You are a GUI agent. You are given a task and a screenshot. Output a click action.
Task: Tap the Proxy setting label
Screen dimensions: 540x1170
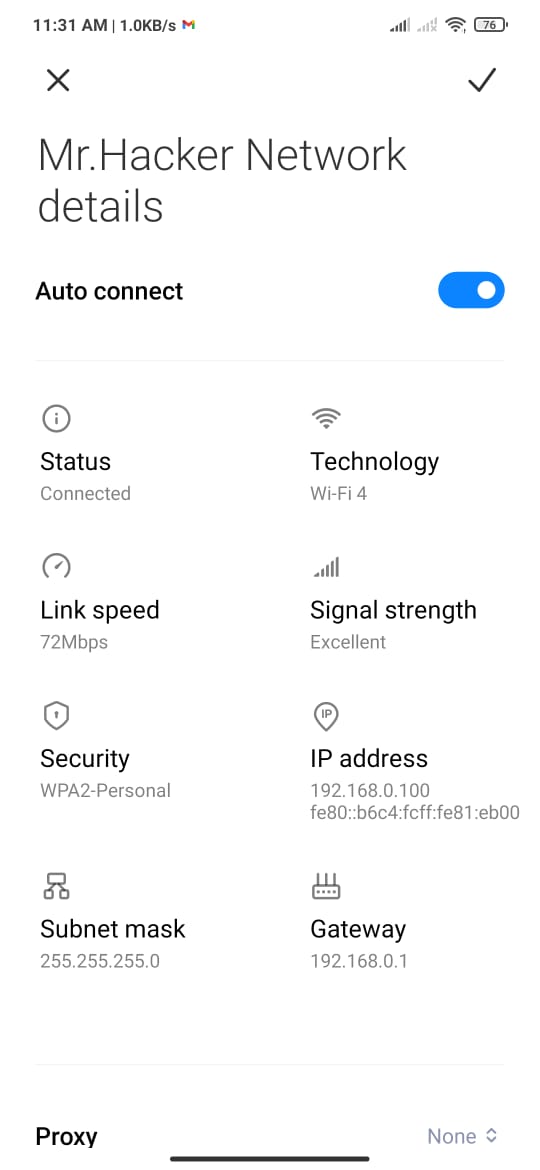pos(66,1136)
